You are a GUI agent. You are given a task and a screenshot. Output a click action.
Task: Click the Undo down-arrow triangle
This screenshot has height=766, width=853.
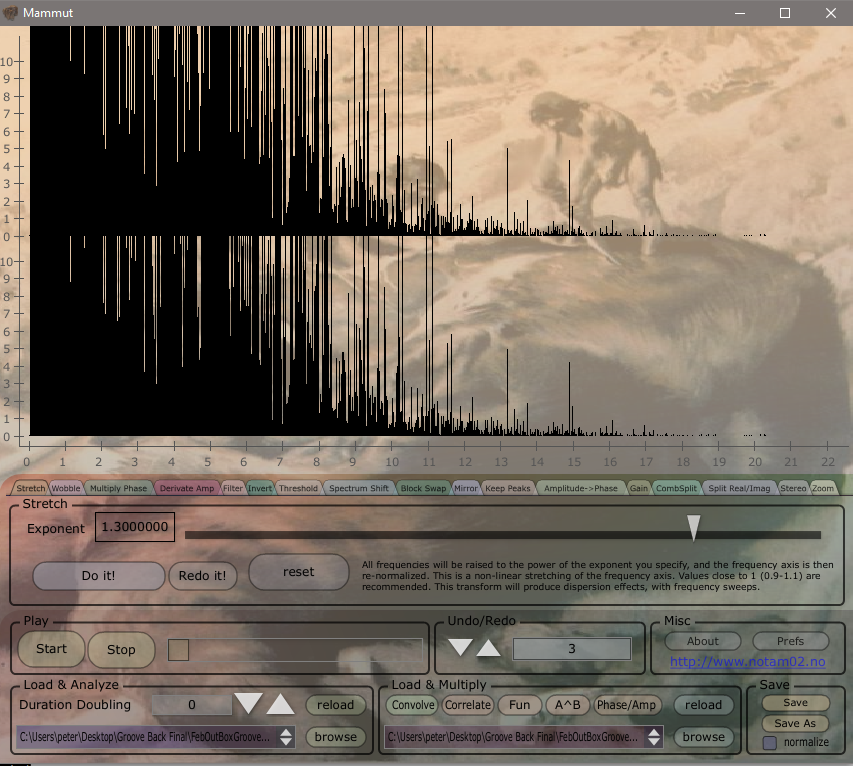[460, 647]
